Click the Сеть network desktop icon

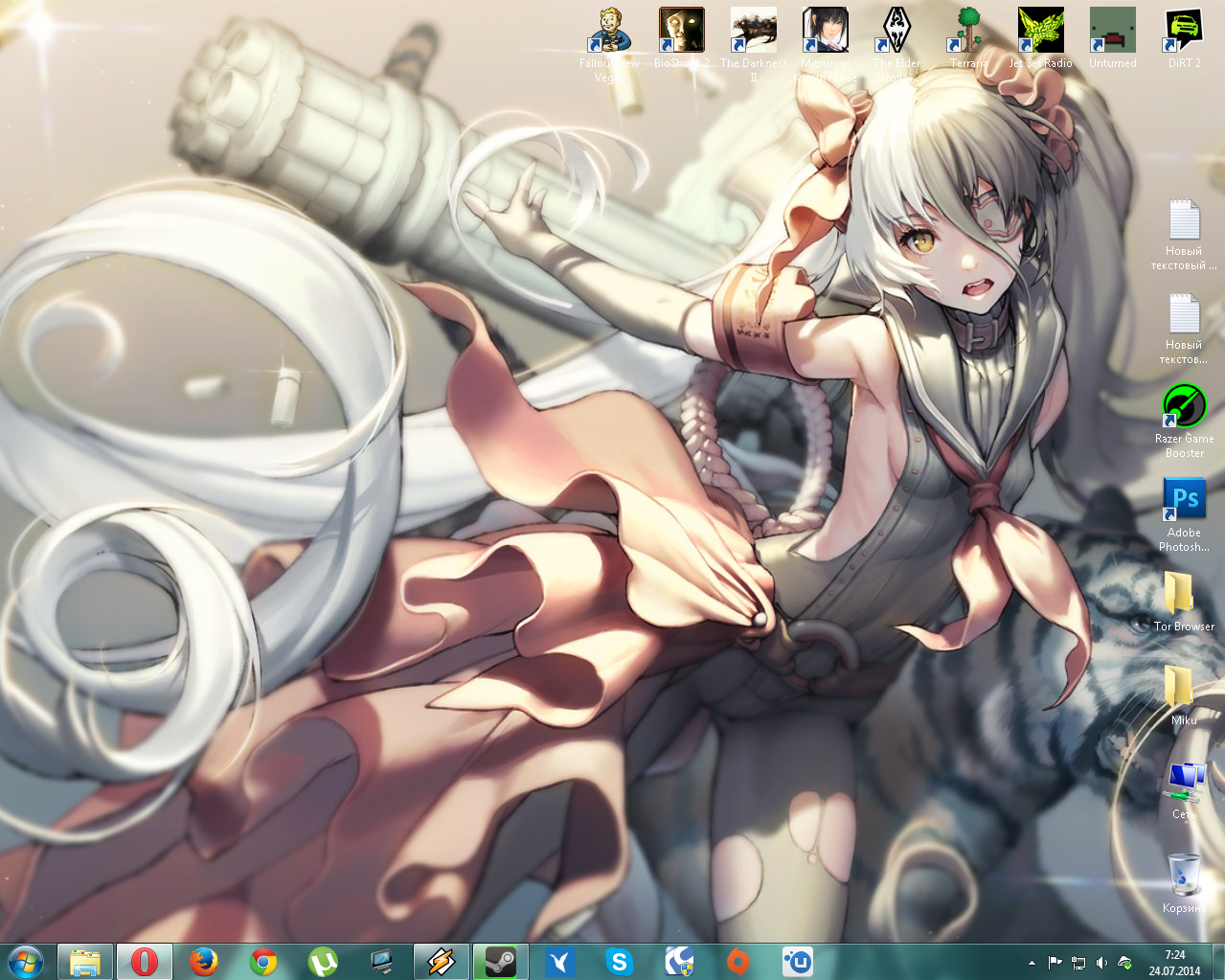pos(1185,789)
